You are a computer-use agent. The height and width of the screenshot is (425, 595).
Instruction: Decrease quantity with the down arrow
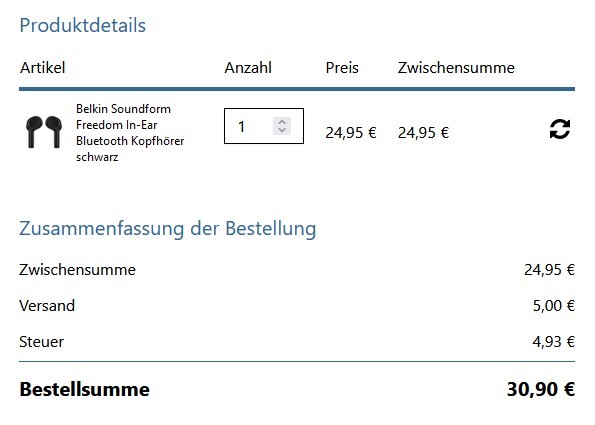point(282,130)
